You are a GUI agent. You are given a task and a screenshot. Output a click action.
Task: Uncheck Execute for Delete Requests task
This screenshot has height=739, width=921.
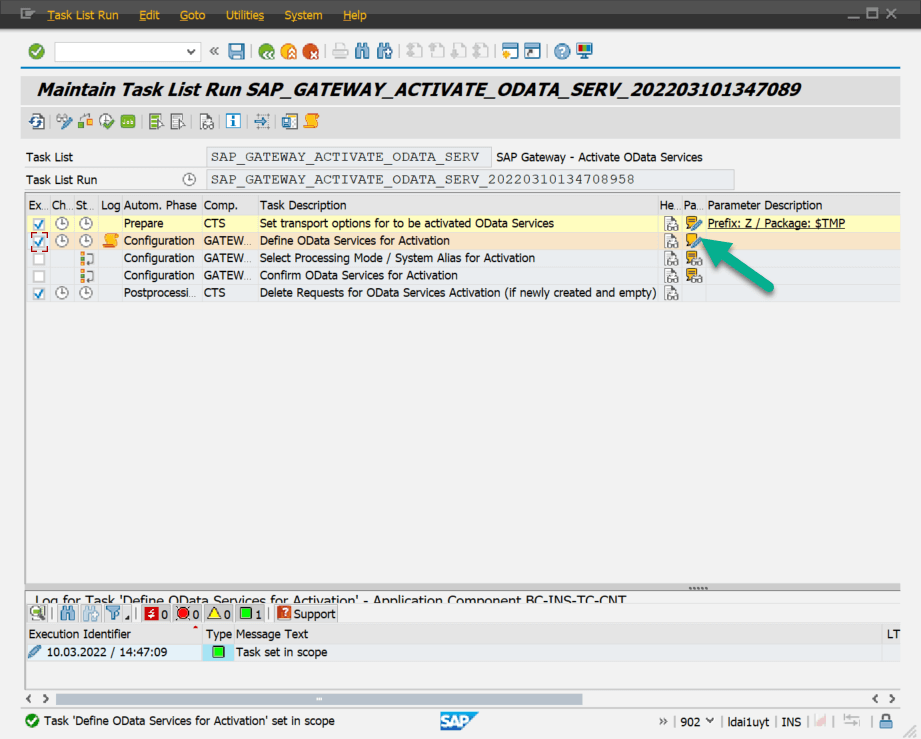pyautogui.click(x=39, y=294)
